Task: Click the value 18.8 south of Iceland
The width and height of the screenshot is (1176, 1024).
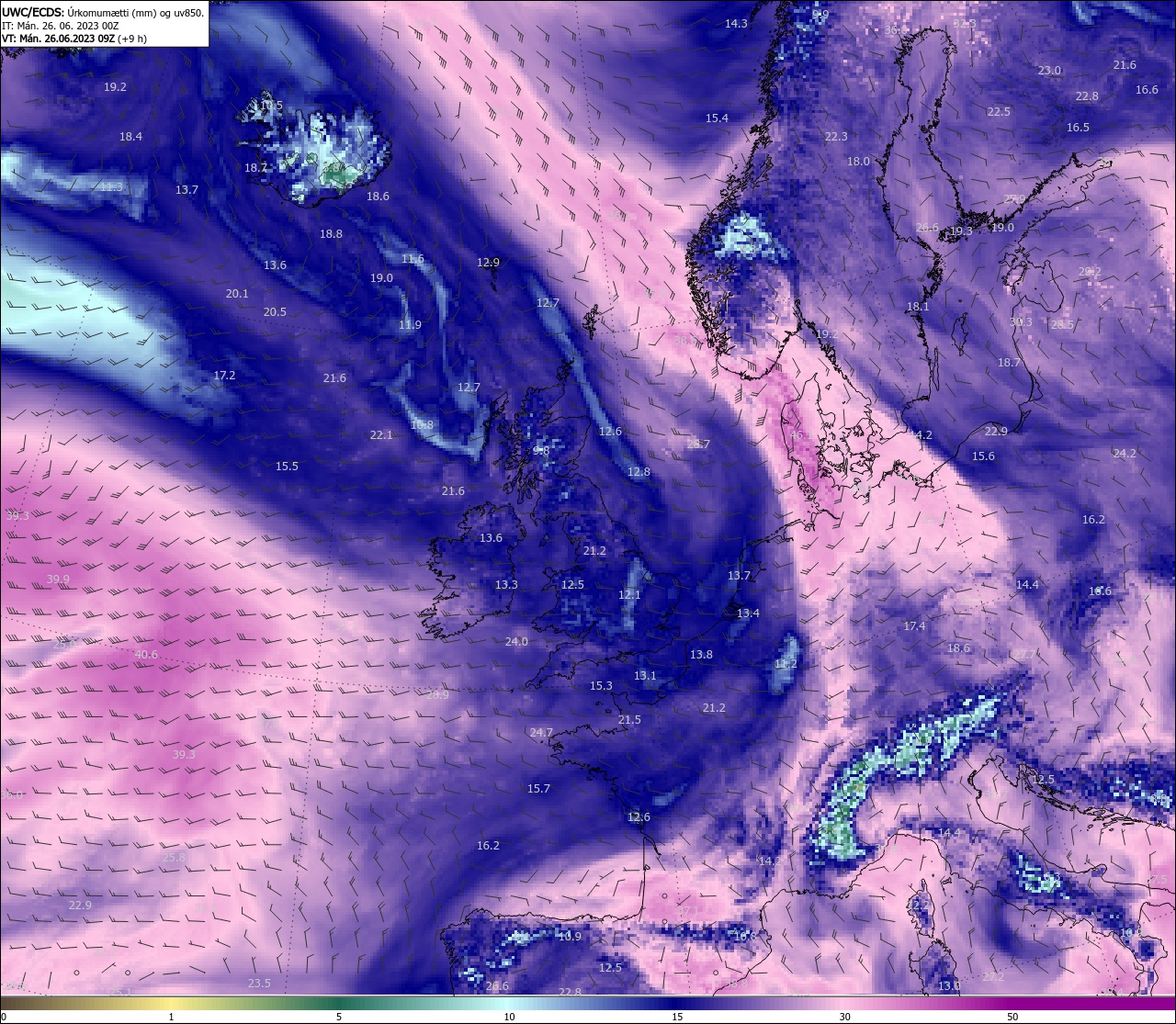Action: [331, 234]
